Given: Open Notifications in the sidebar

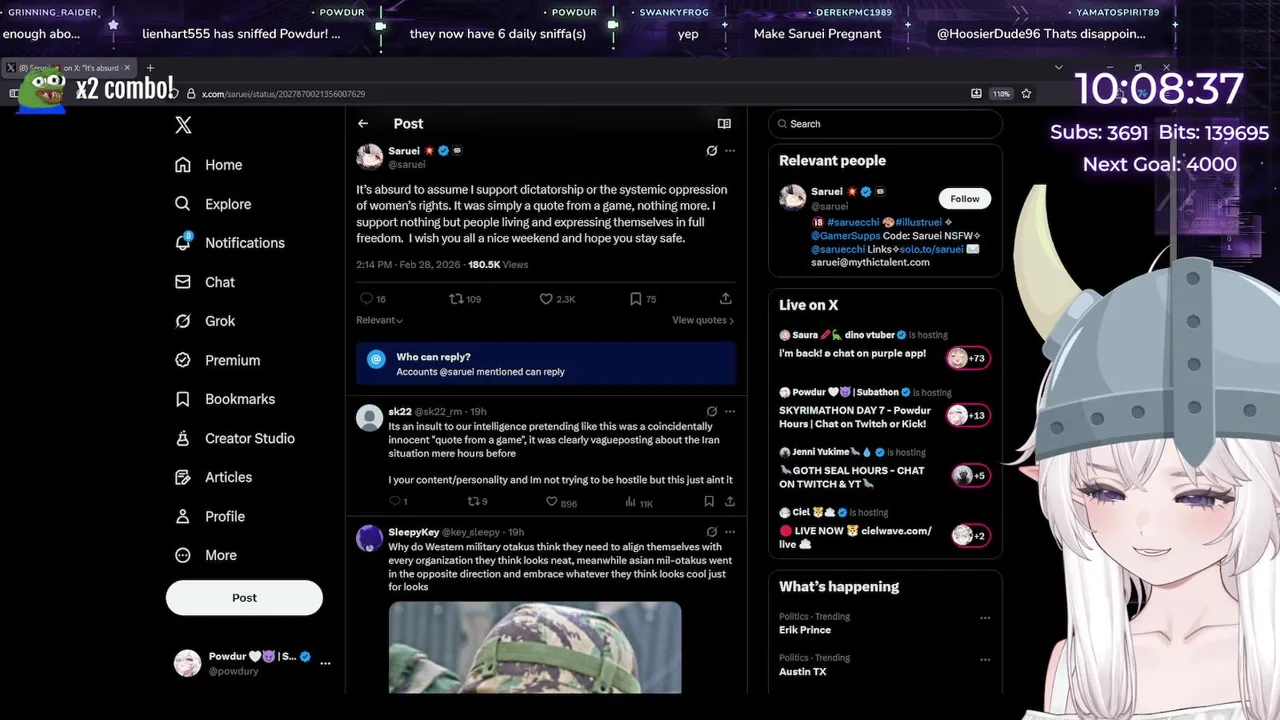Looking at the screenshot, I should [x=230, y=243].
